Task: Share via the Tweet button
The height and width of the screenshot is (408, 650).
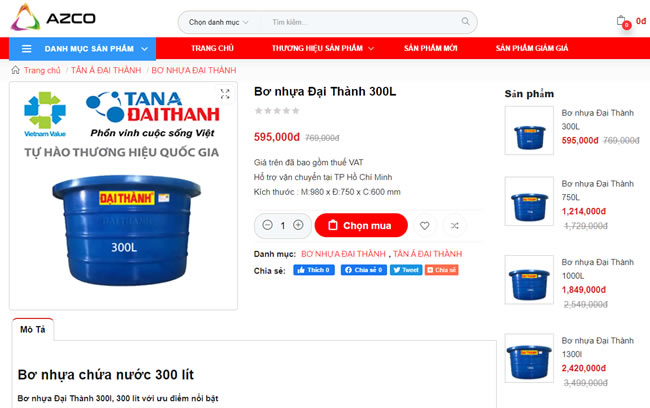Action: pyautogui.click(x=406, y=270)
